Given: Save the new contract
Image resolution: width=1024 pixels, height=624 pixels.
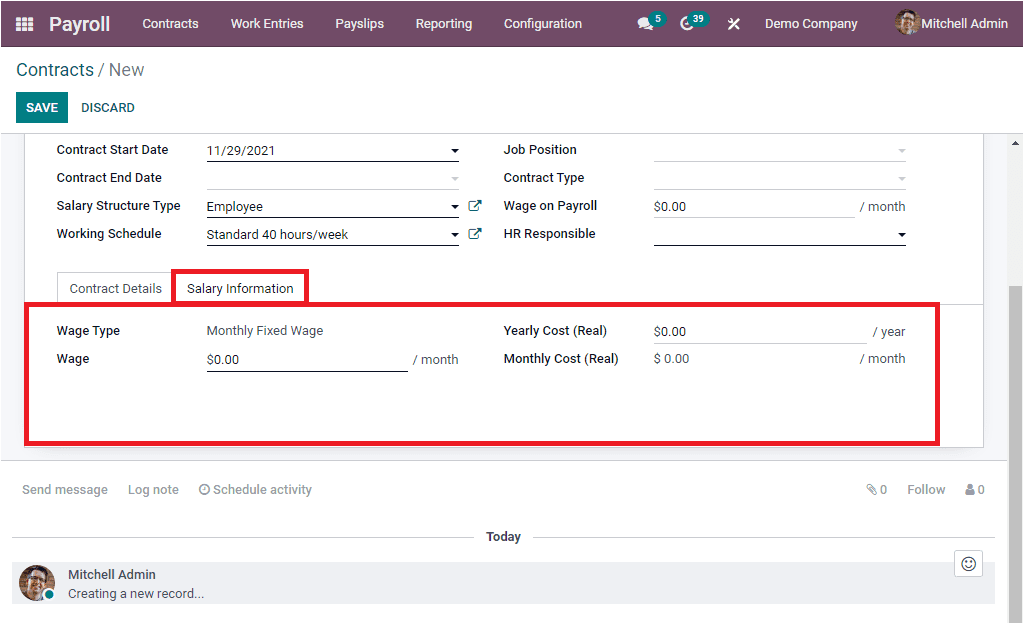Looking at the screenshot, I should [41, 107].
